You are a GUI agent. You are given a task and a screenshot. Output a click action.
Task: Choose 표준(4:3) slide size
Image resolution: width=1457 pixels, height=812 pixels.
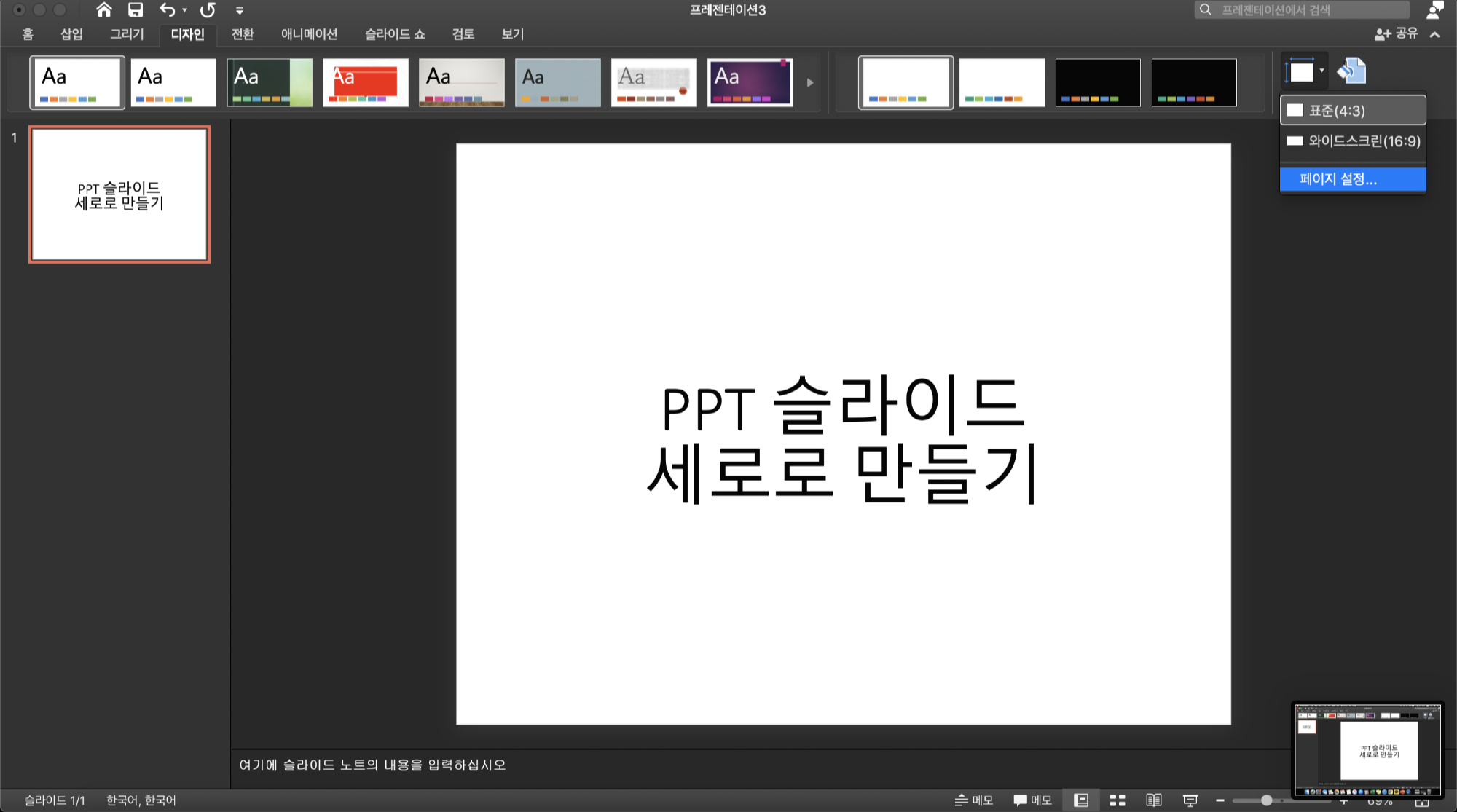pos(1353,111)
